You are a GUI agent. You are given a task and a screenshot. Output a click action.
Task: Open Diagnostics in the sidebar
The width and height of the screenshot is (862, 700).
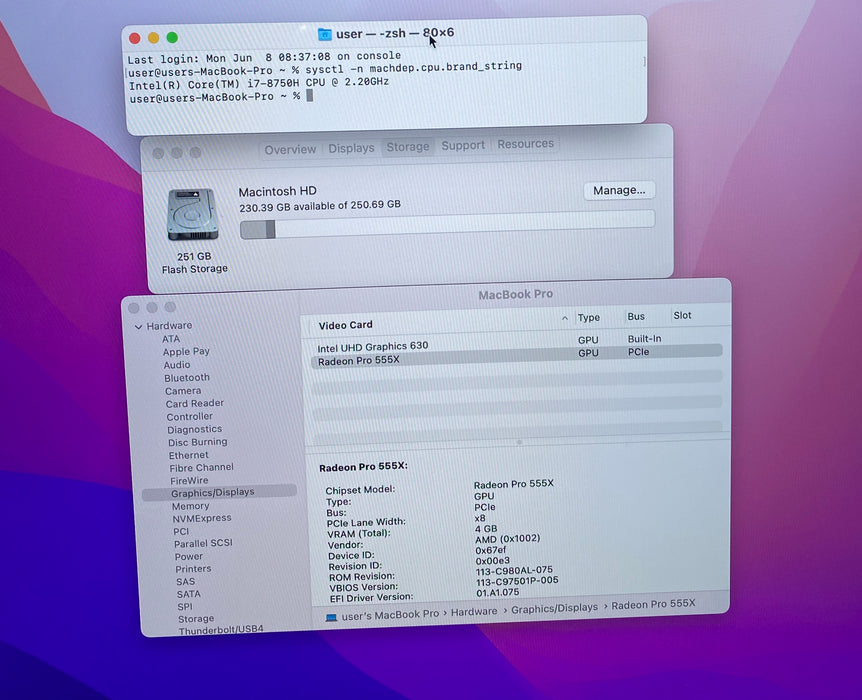[x=195, y=429]
